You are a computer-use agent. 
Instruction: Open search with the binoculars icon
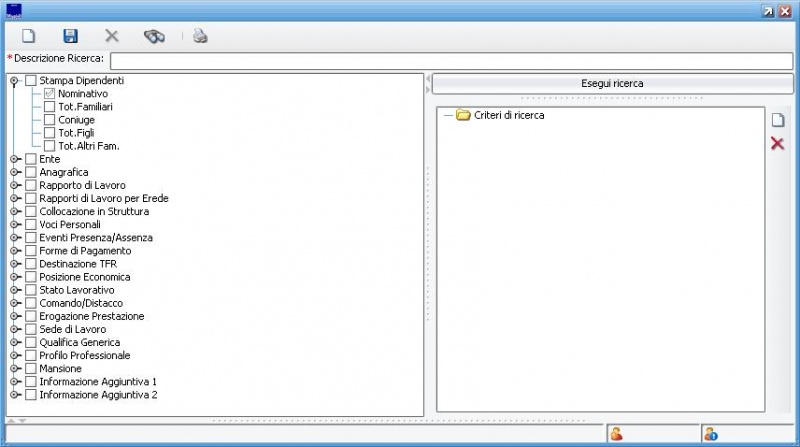point(154,36)
